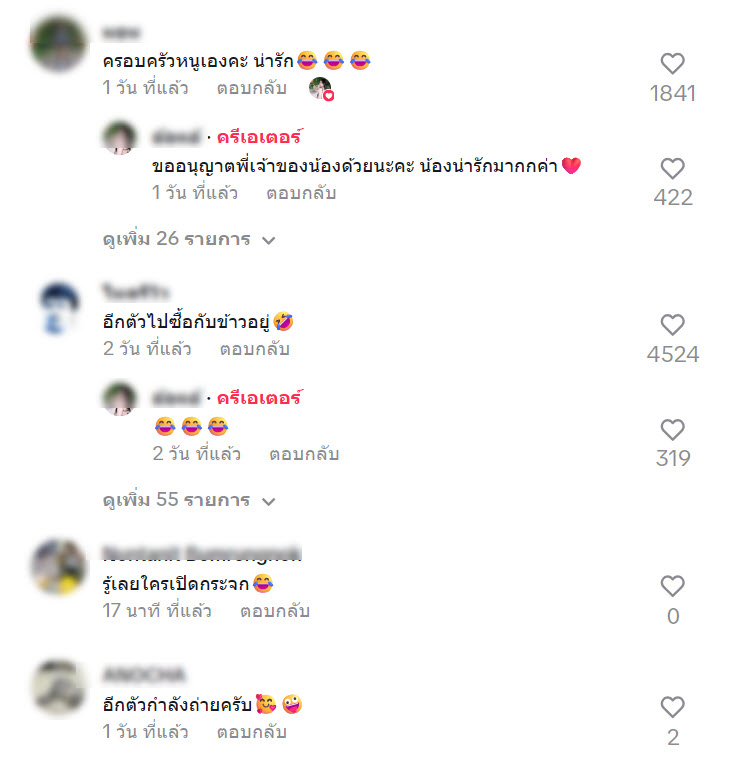Click the chevron beside ดูเพิ่ม 55 รายการ
Screen dimensions: 733x757
268,502
